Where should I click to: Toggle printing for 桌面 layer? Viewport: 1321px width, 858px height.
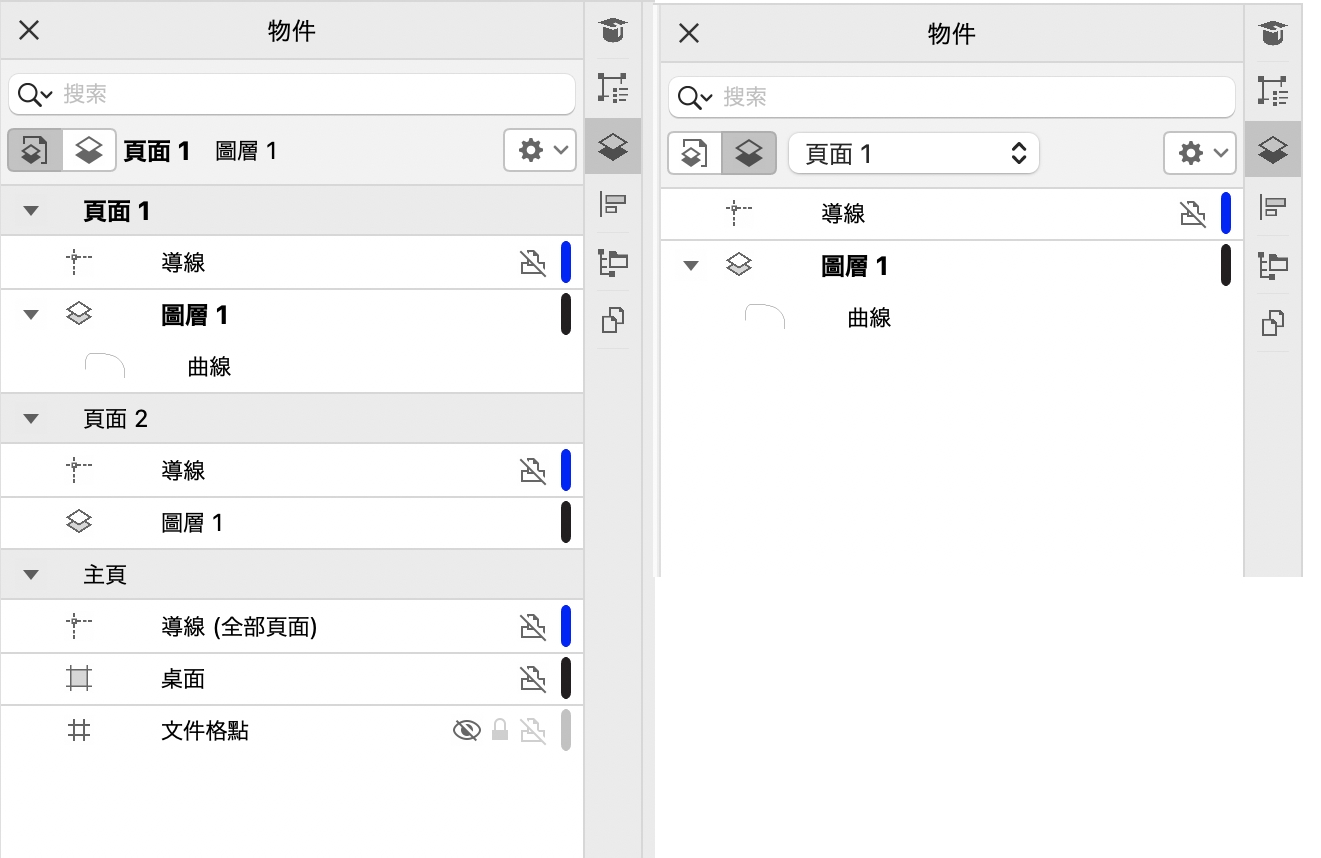[x=533, y=679]
